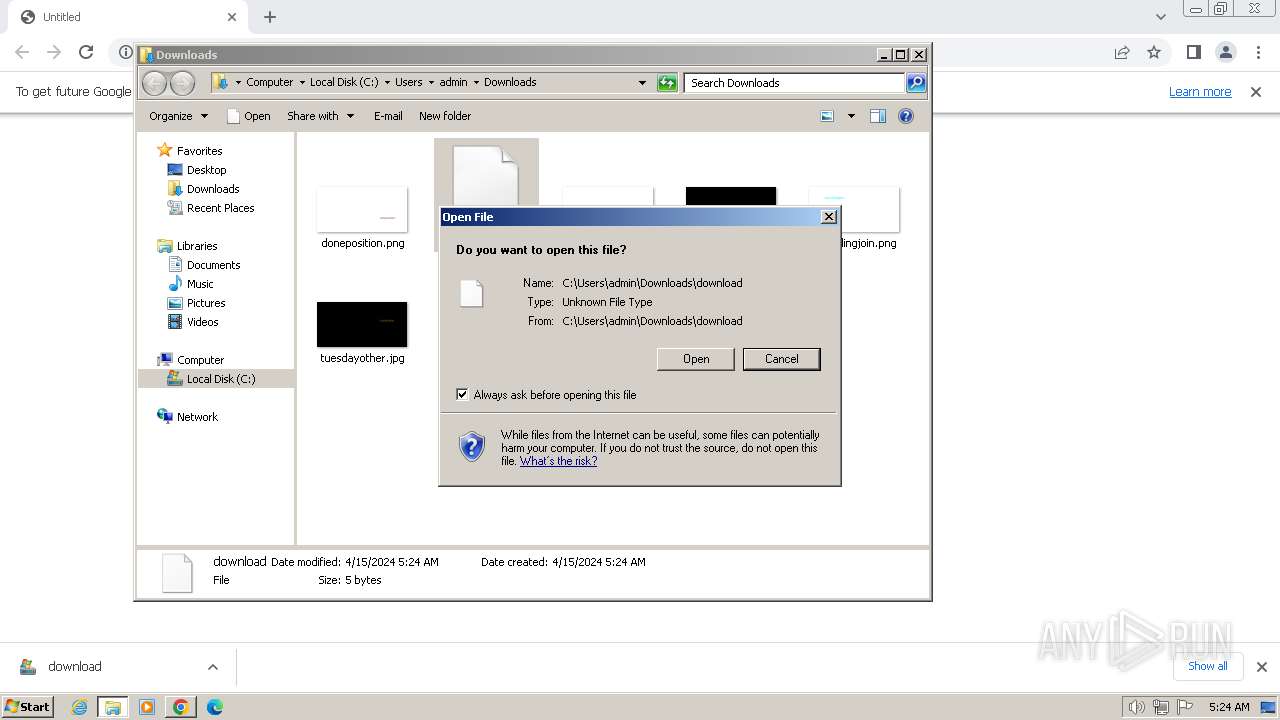Select Local Disk (C:) in navigation pane
The height and width of the screenshot is (720, 1280).
pos(220,379)
